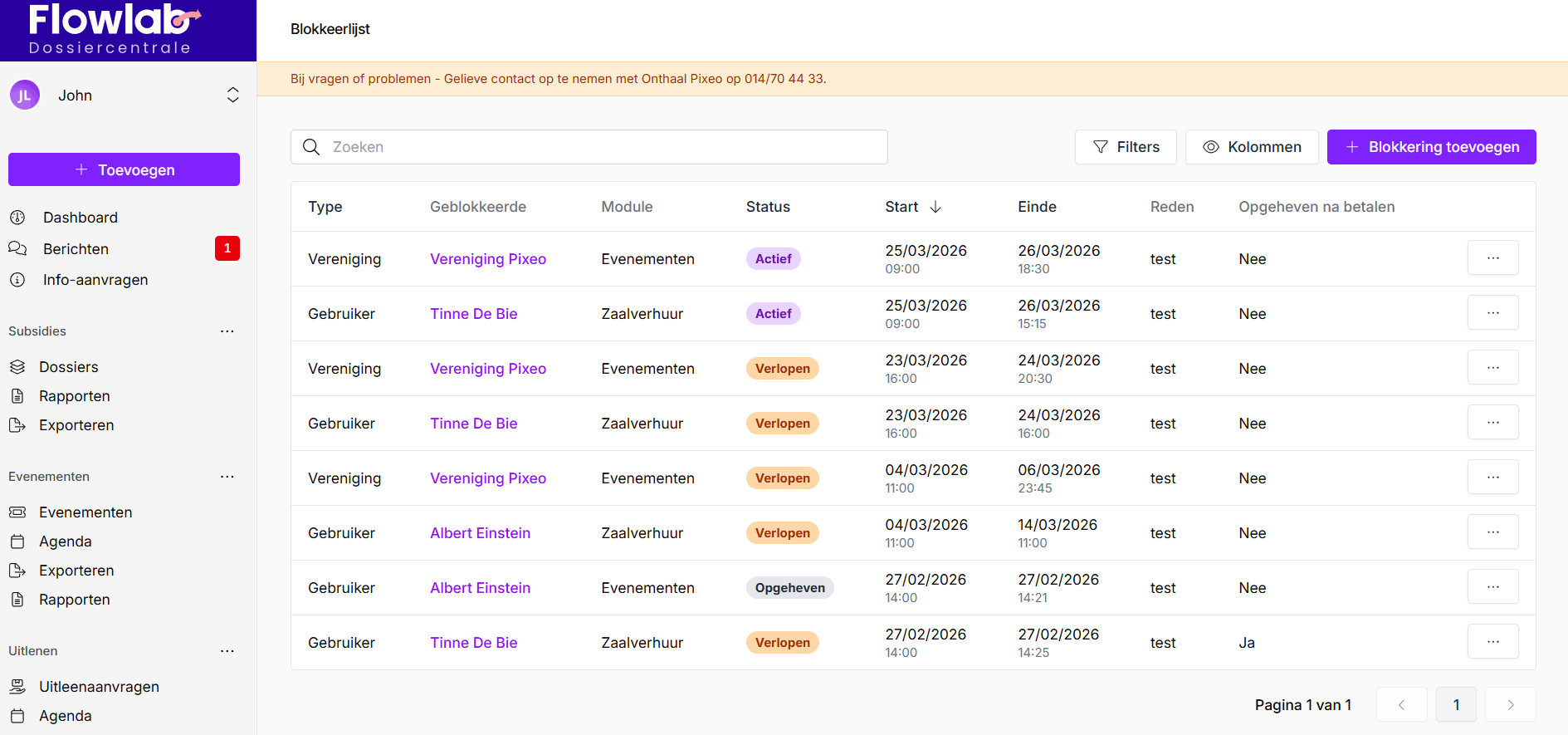Open Rapporten under Subsidies
This screenshot has height=735, width=1568.
point(74,396)
